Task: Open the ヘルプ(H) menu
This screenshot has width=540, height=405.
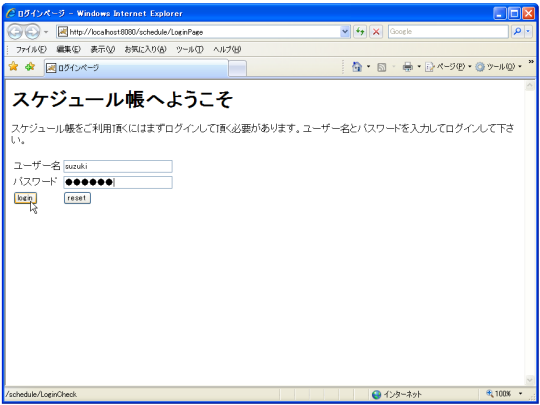Action: (227, 50)
